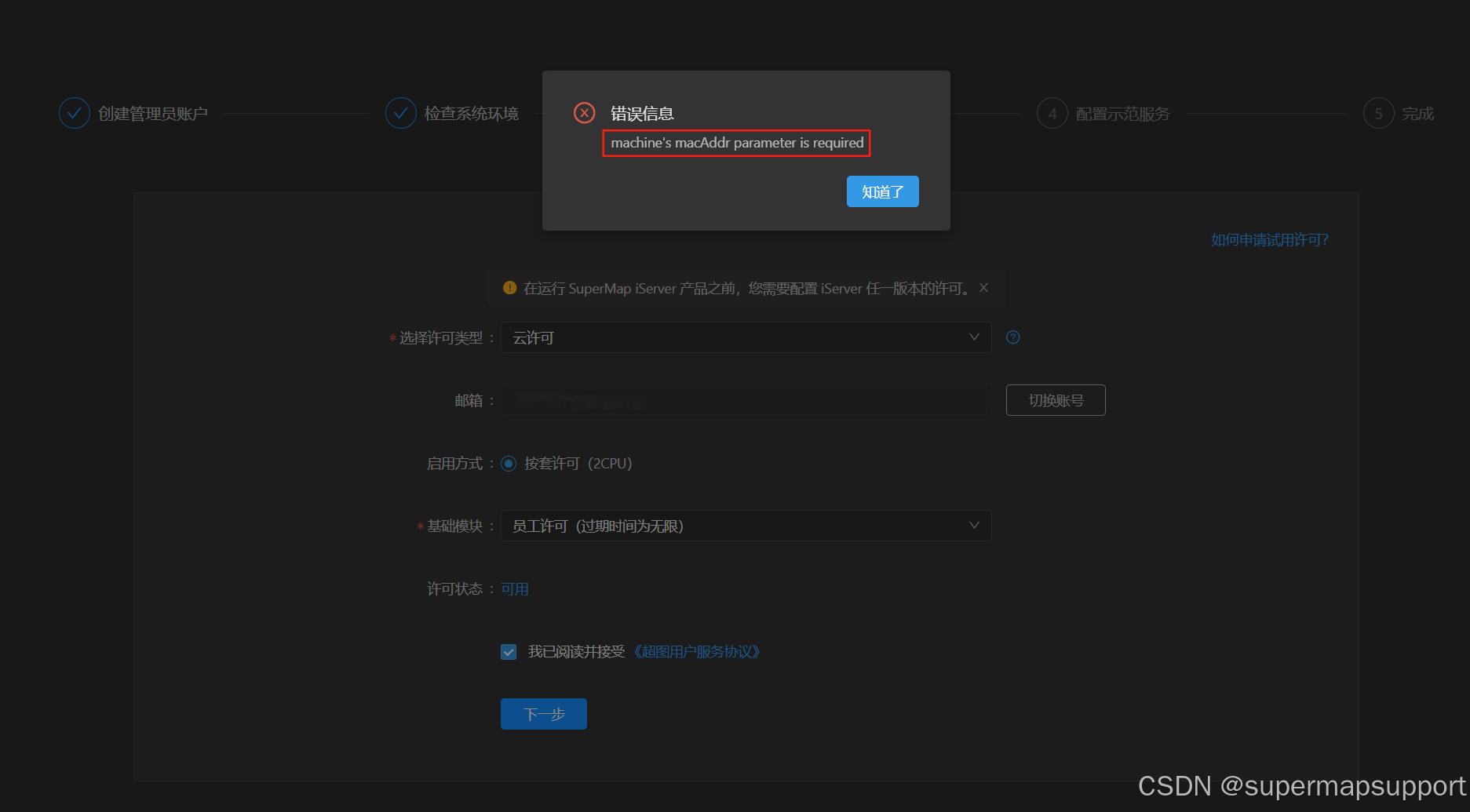Dismiss the iServer license notice with its X
The width and height of the screenshot is (1470, 812).
click(983, 288)
